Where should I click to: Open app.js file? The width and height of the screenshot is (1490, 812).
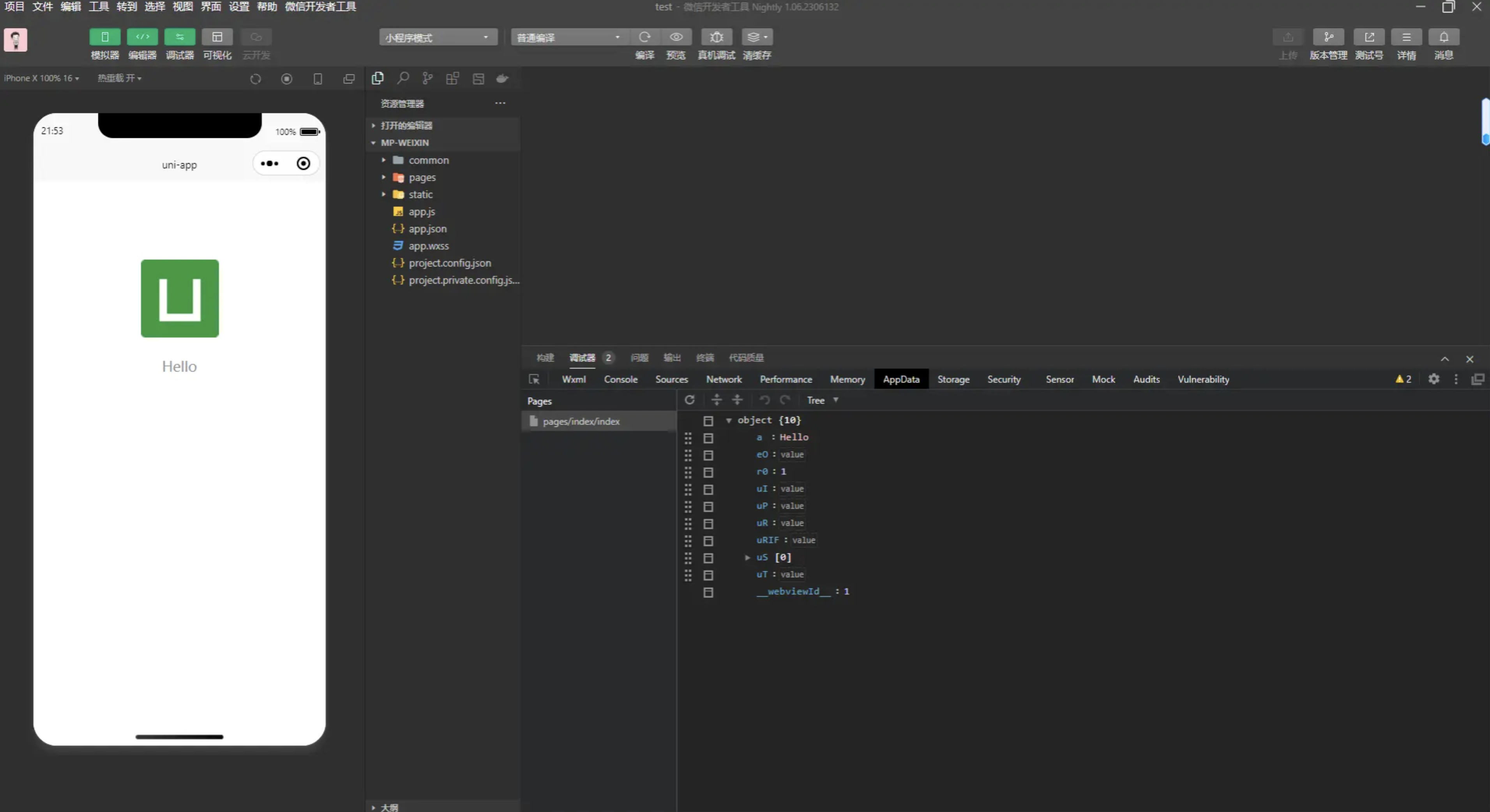coord(443,212)
